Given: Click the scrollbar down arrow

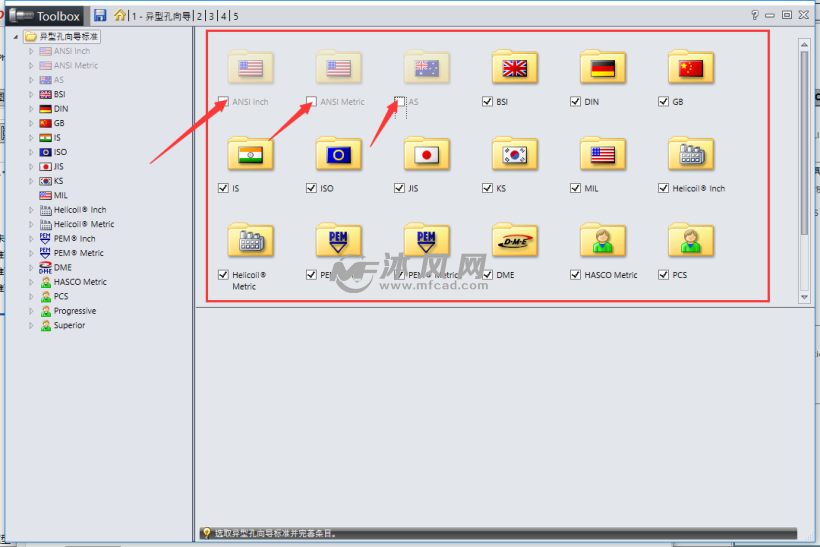Looking at the screenshot, I should pos(804,297).
